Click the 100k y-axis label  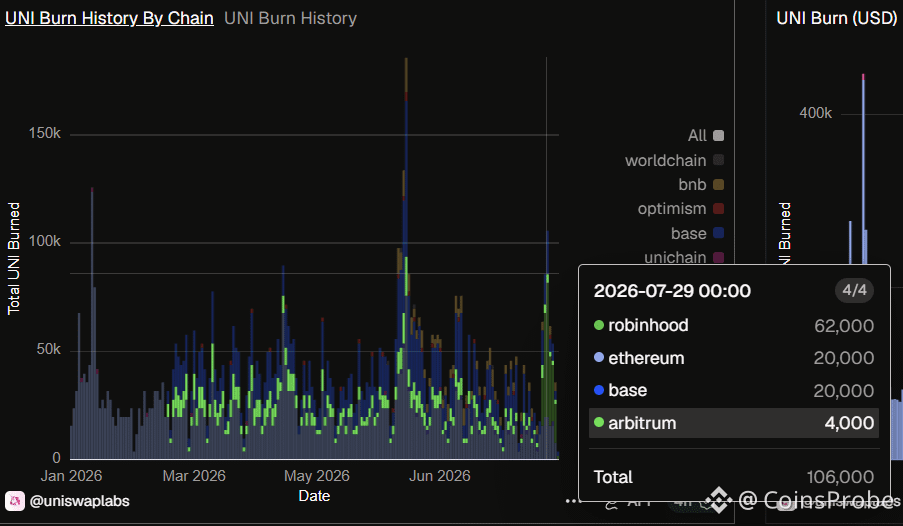pos(44,241)
